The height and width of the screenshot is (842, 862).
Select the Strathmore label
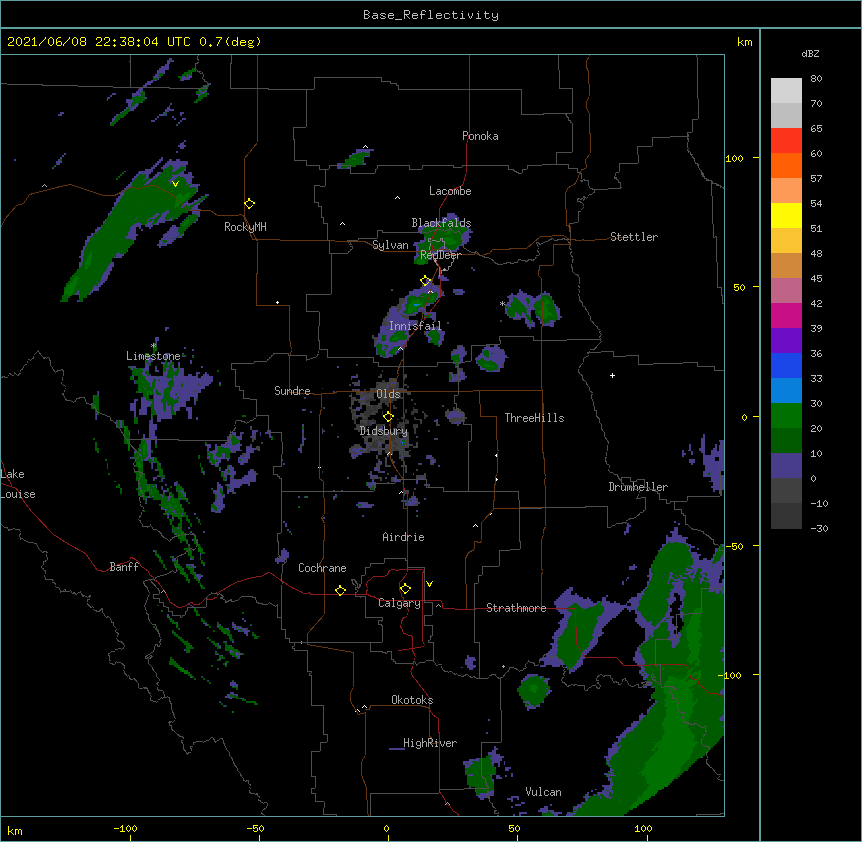pos(516,608)
